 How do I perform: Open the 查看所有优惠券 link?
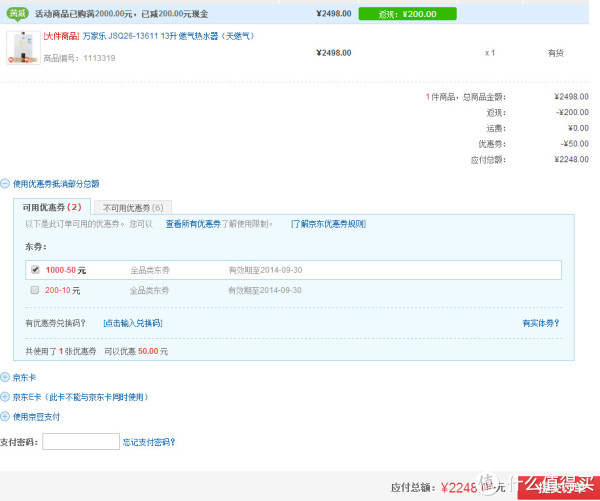pyautogui.click(x=193, y=224)
